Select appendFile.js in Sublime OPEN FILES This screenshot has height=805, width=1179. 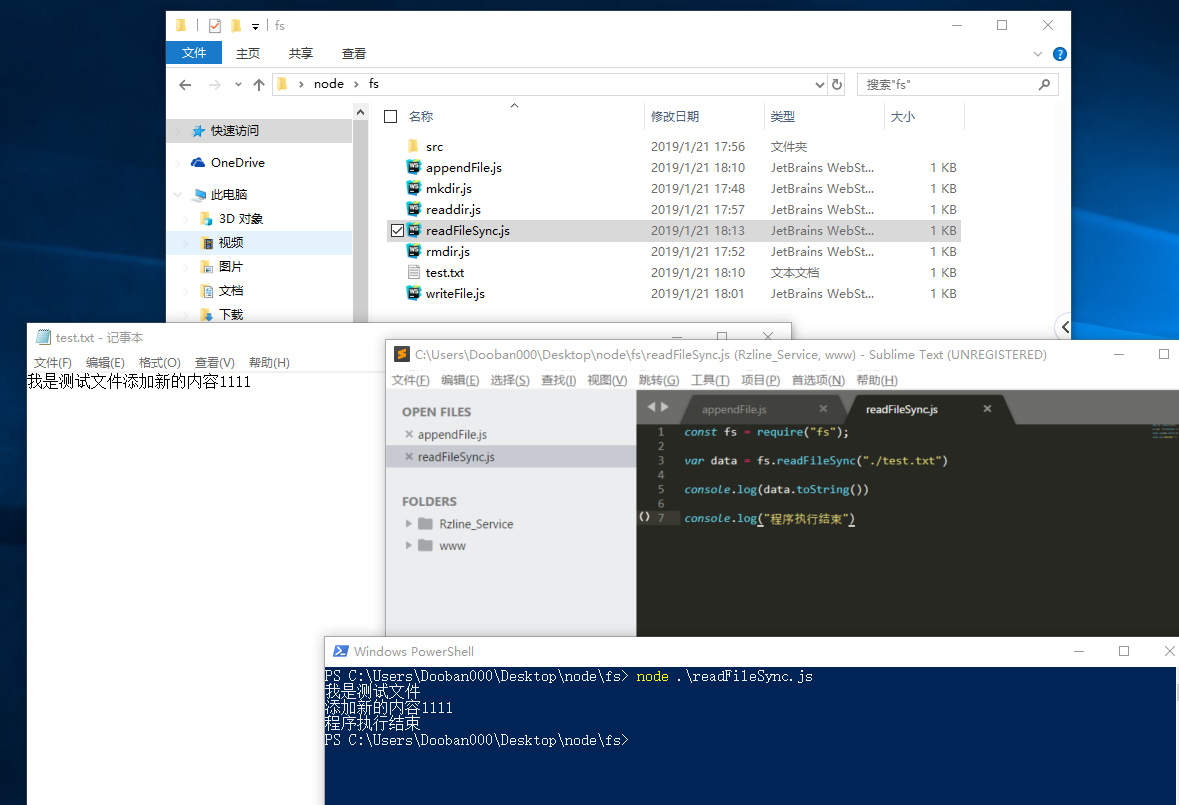click(x=452, y=434)
